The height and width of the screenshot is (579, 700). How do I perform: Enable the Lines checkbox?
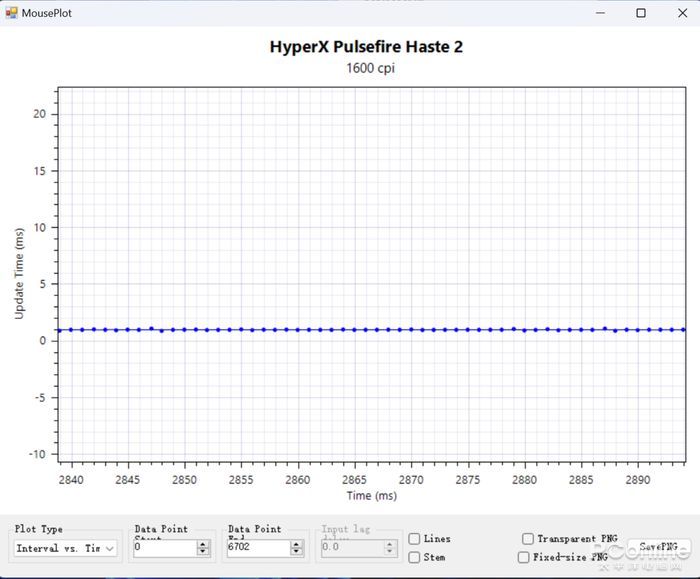tap(414, 539)
